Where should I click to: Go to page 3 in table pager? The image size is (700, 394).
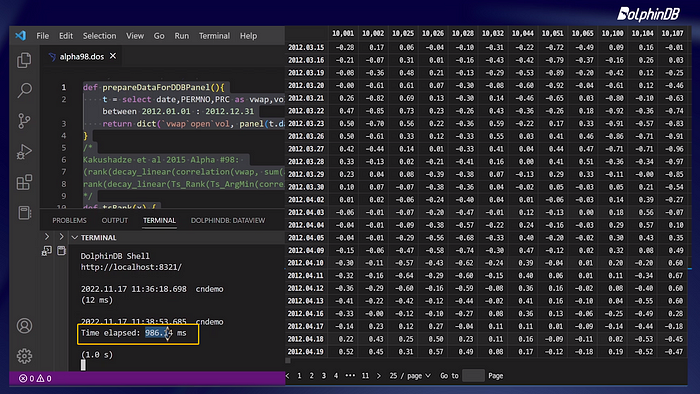click(324, 376)
